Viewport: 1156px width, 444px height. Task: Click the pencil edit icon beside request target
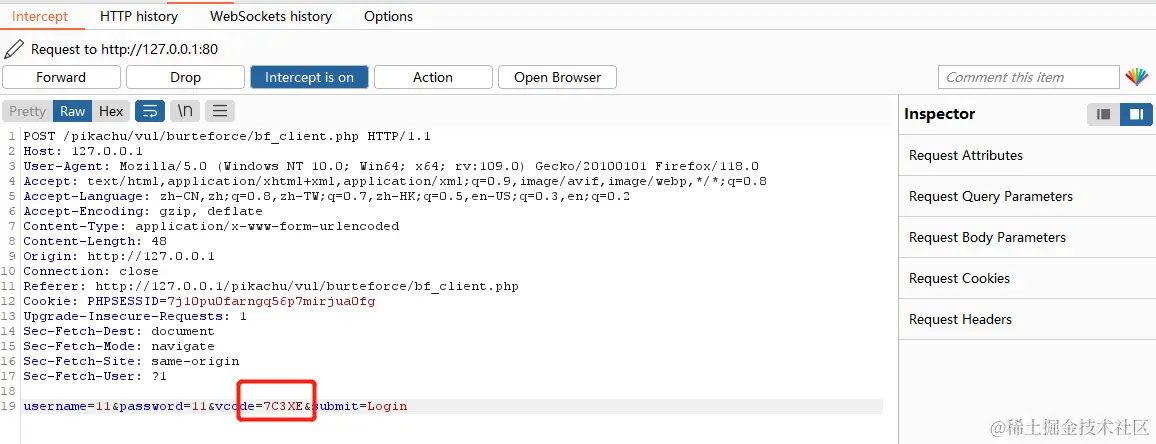(x=14, y=48)
